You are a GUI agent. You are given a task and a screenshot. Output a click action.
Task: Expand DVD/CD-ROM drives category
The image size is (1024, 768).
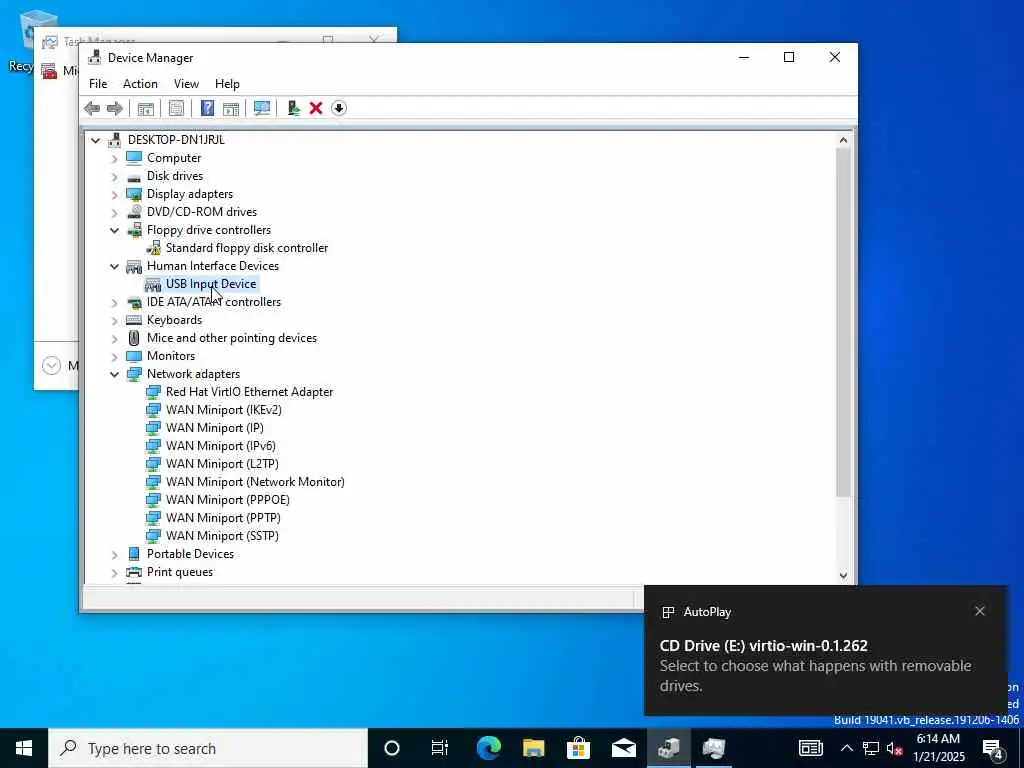tap(114, 213)
